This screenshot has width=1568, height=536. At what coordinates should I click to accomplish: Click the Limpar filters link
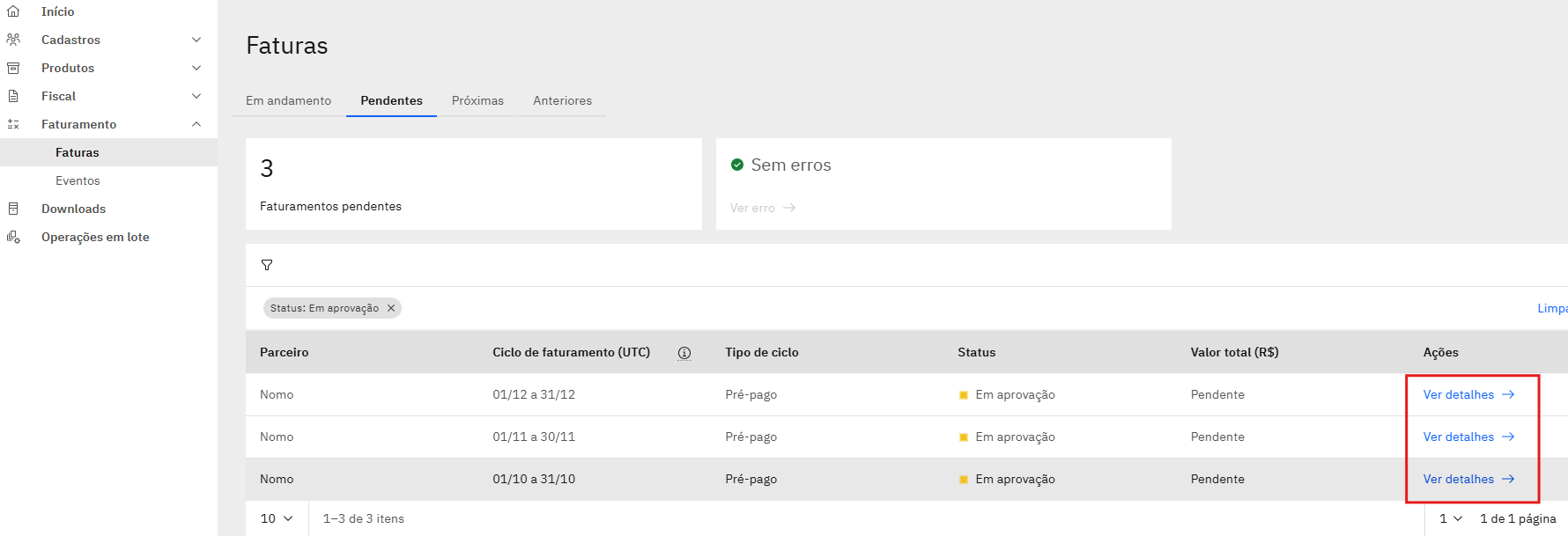click(x=1552, y=308)
